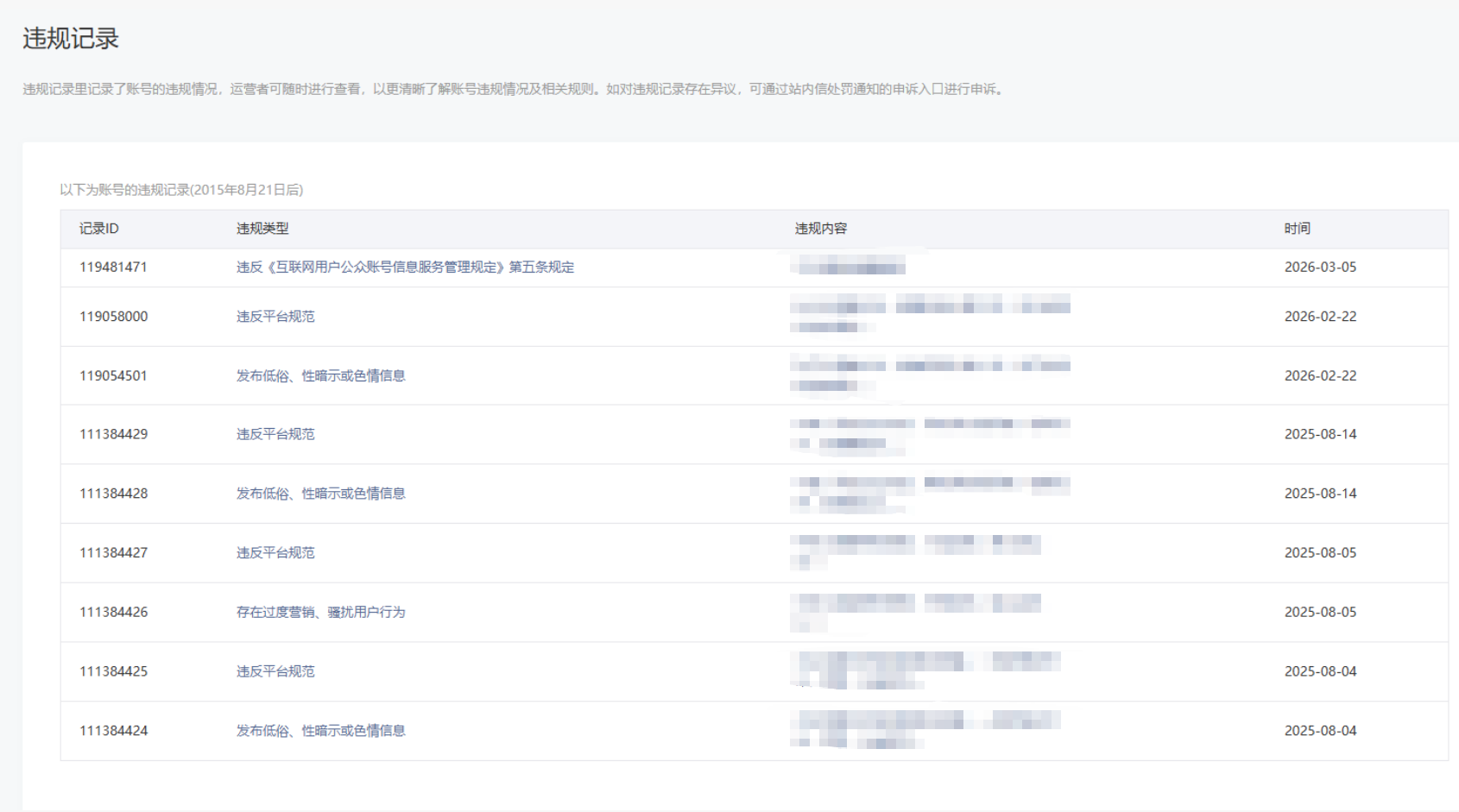Open 发布低俗 violation link in row 111384428
Viewport: 1459px width, 812px height.
(x=320, y=494)
